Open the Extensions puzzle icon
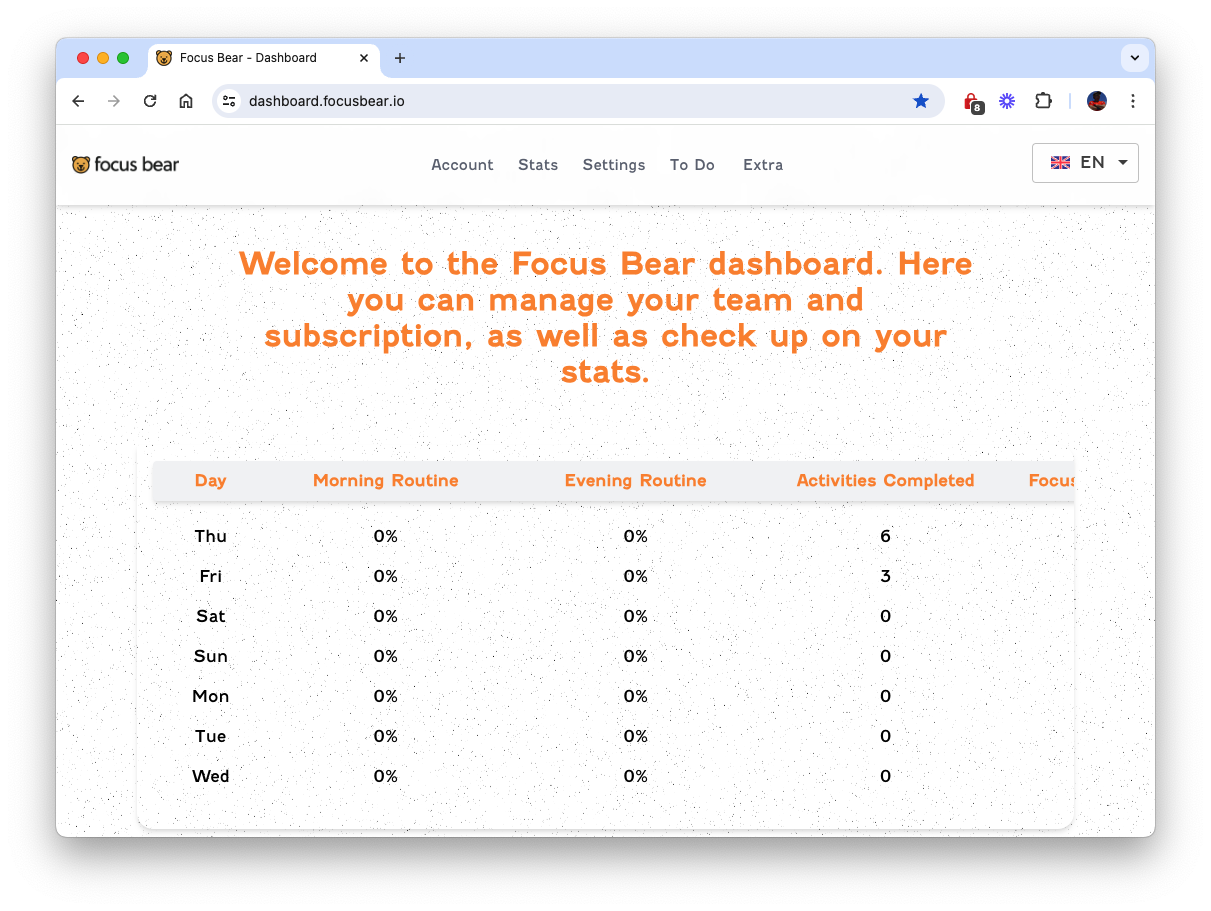Screen dimensions: 1211x911 1043,101
